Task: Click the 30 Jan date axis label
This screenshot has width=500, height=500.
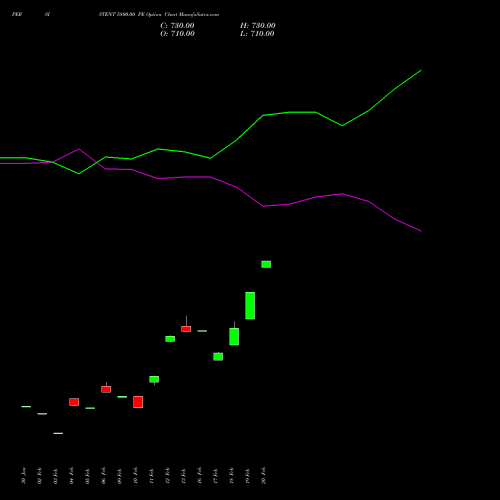Action: [23, 476]
